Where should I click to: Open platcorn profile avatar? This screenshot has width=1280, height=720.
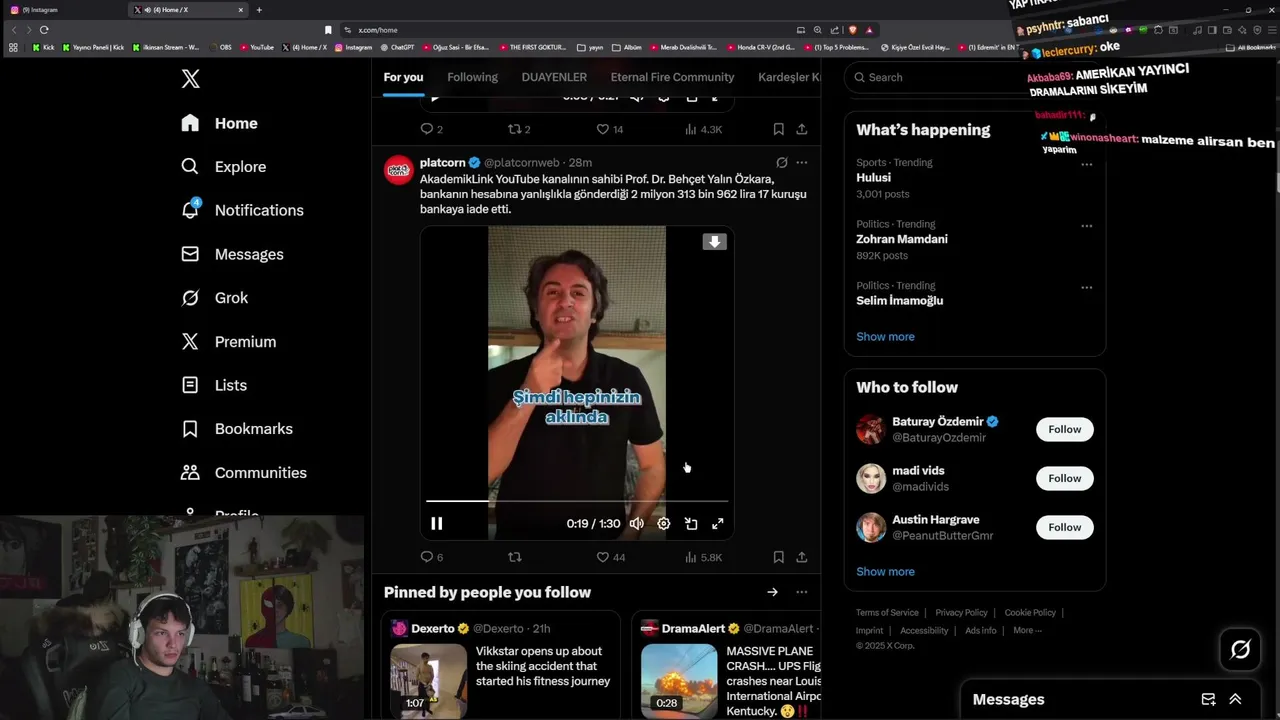point(399,170)
